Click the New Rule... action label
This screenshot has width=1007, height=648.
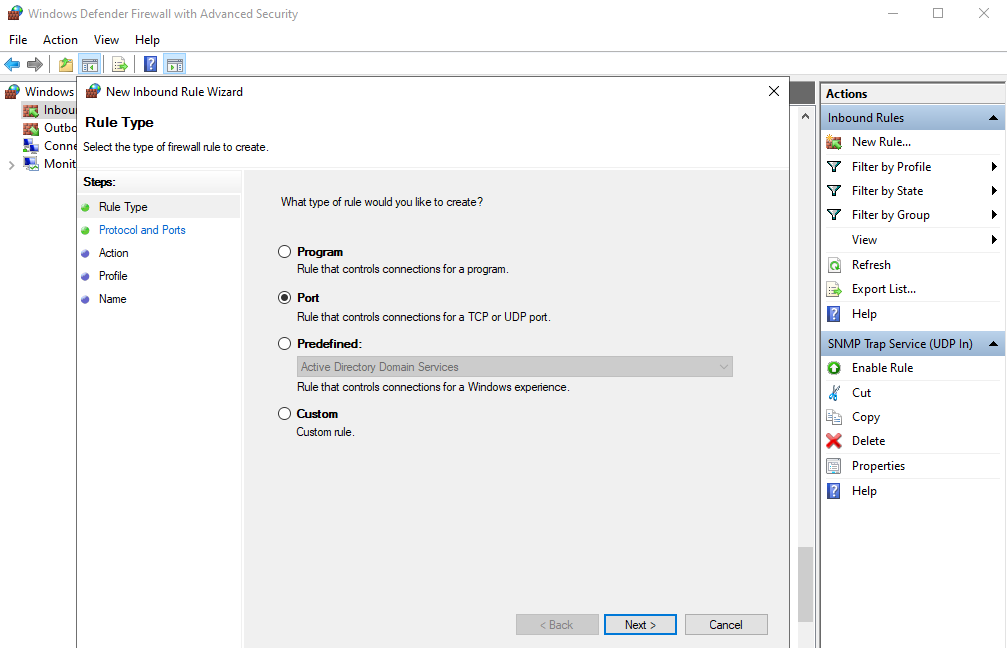[881, 142]
